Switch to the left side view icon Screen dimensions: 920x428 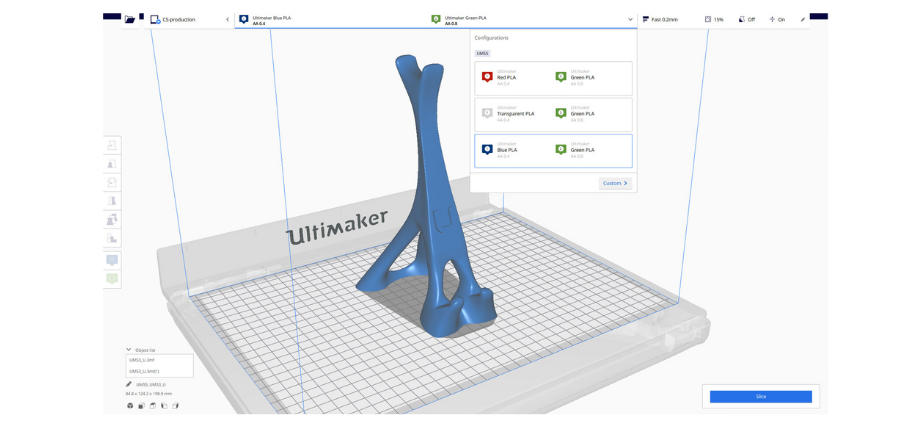164,406
